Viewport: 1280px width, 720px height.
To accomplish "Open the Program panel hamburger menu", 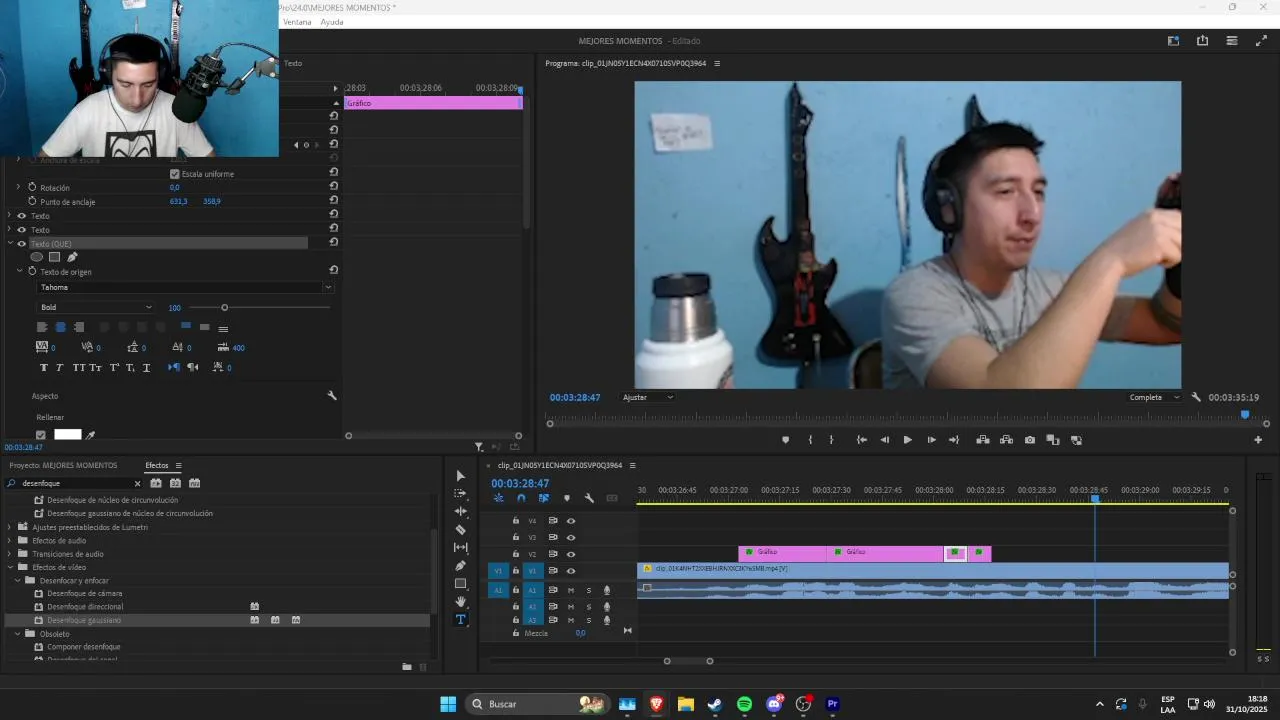I will pyautogui.click(x=717, y=63).
